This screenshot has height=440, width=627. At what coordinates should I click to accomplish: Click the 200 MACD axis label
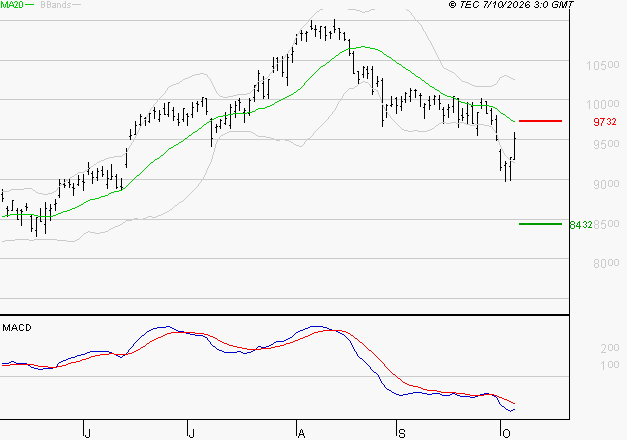[x=610, y=348]
